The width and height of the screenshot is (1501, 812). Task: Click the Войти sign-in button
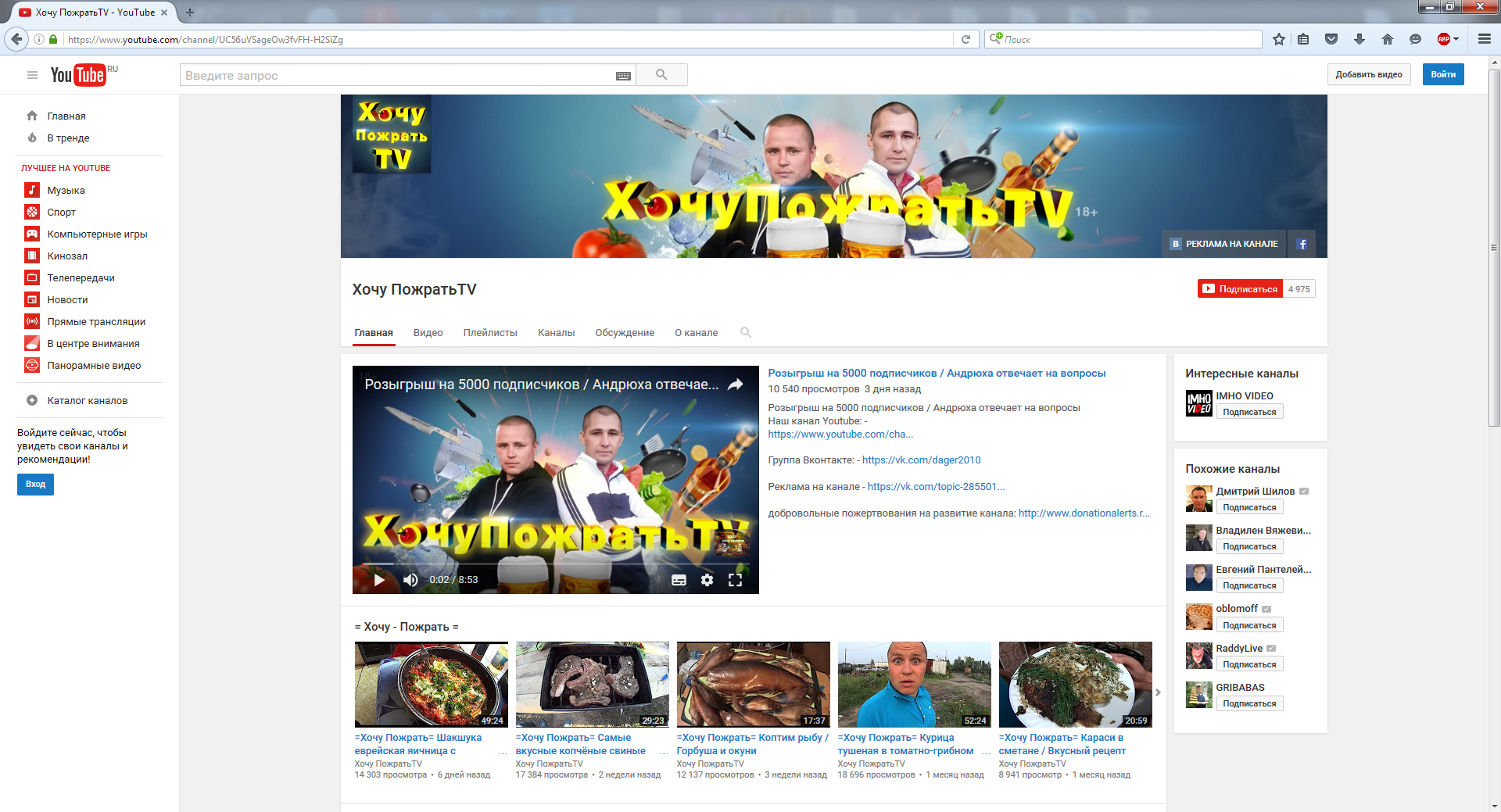(x=1443, y=74)
